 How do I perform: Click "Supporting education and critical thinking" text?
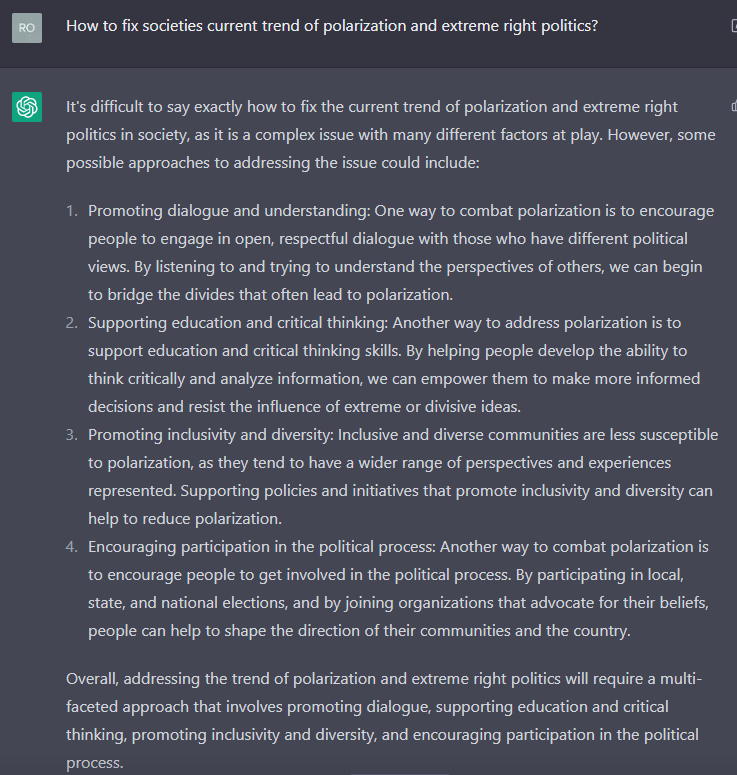pos(238,323)
